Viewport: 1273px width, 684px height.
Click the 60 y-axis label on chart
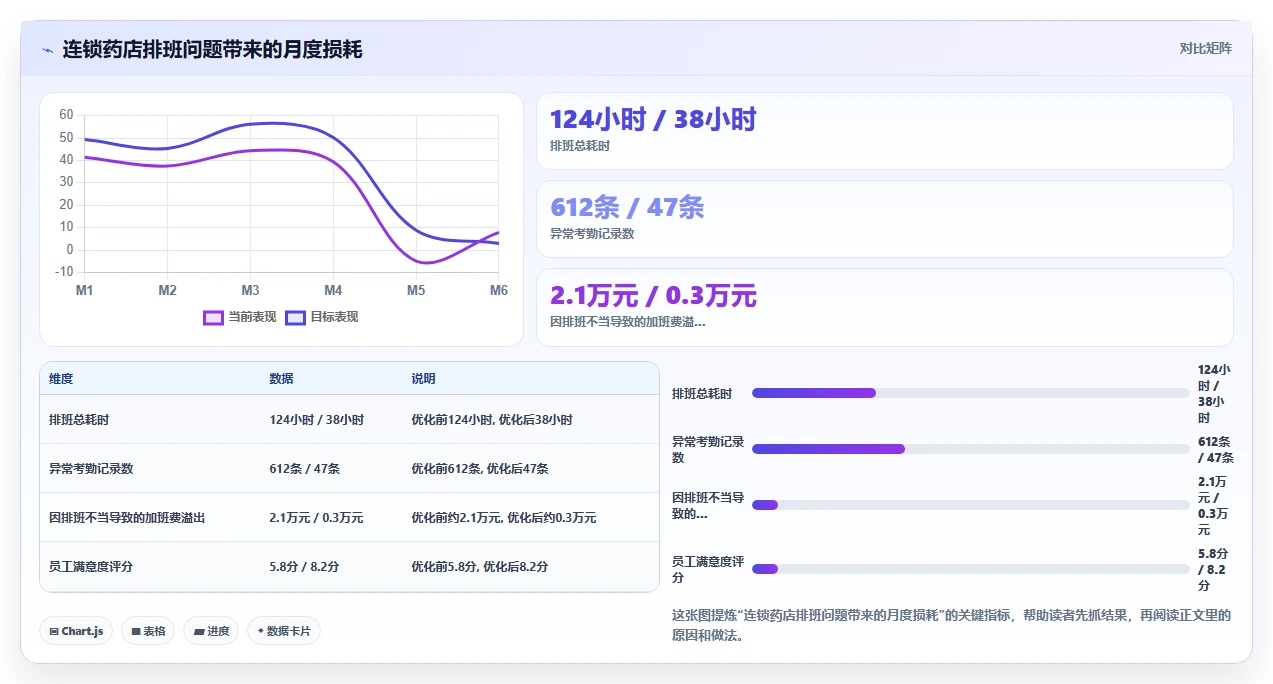click(x=66, y=114)
